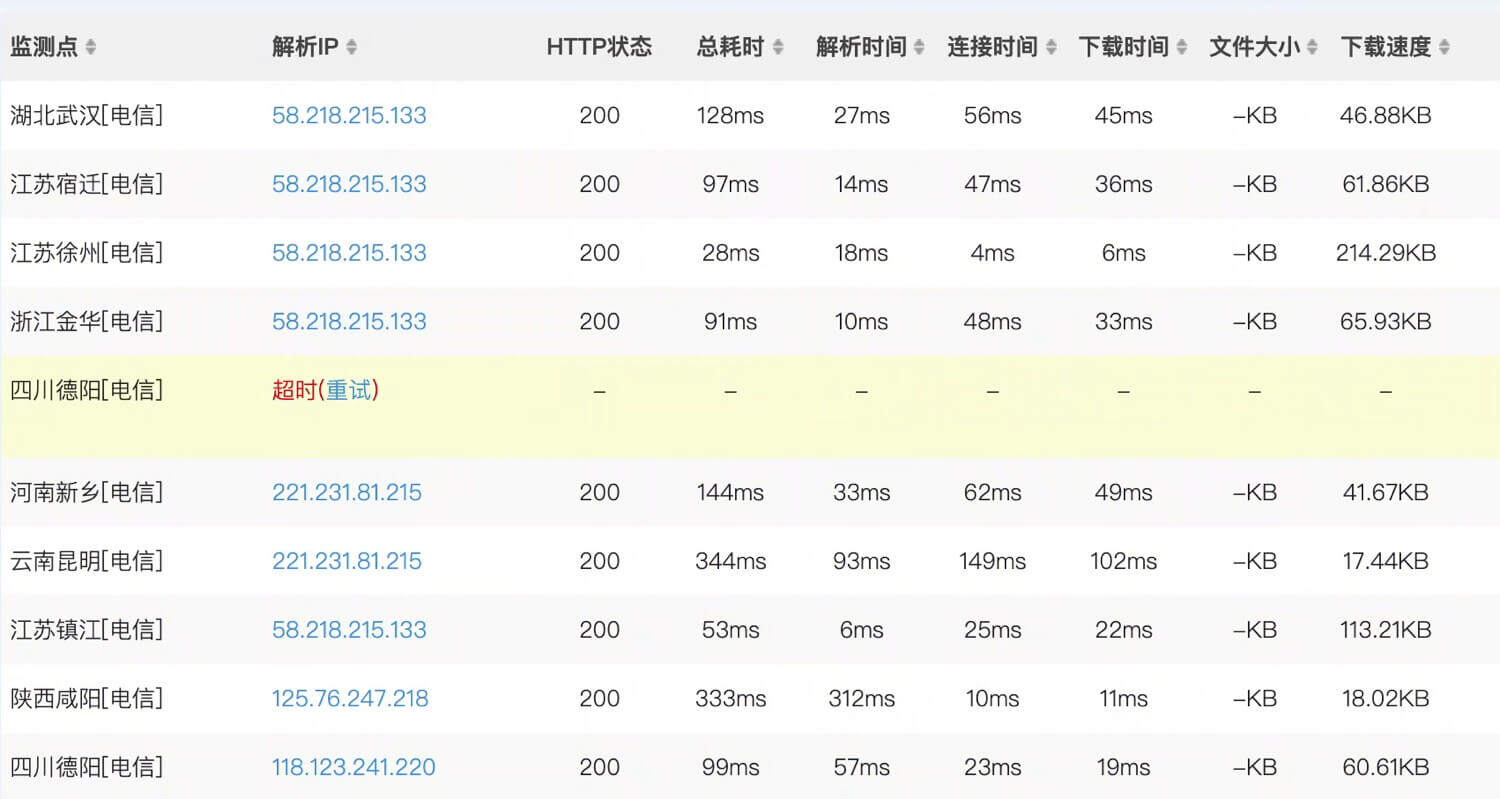Screen dimensions: 1500x799
Task: Click the 下载速度 column sort arrows
Action: [1444, 47]
